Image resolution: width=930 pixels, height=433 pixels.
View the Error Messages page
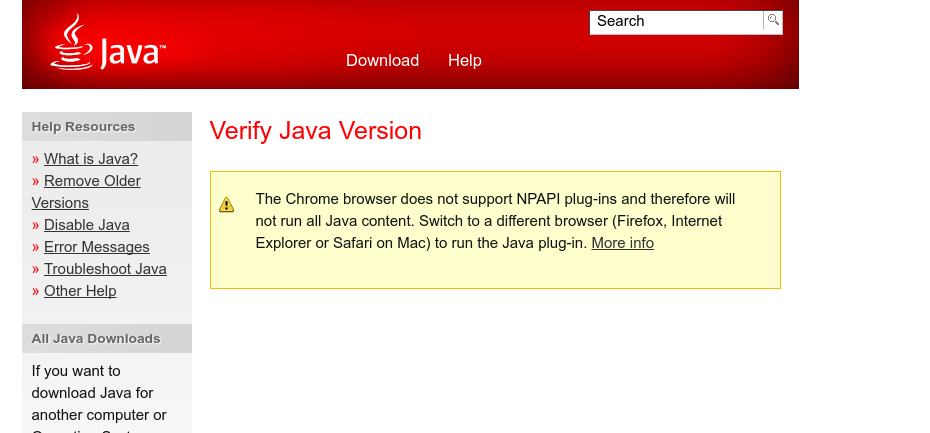point(97,247)
